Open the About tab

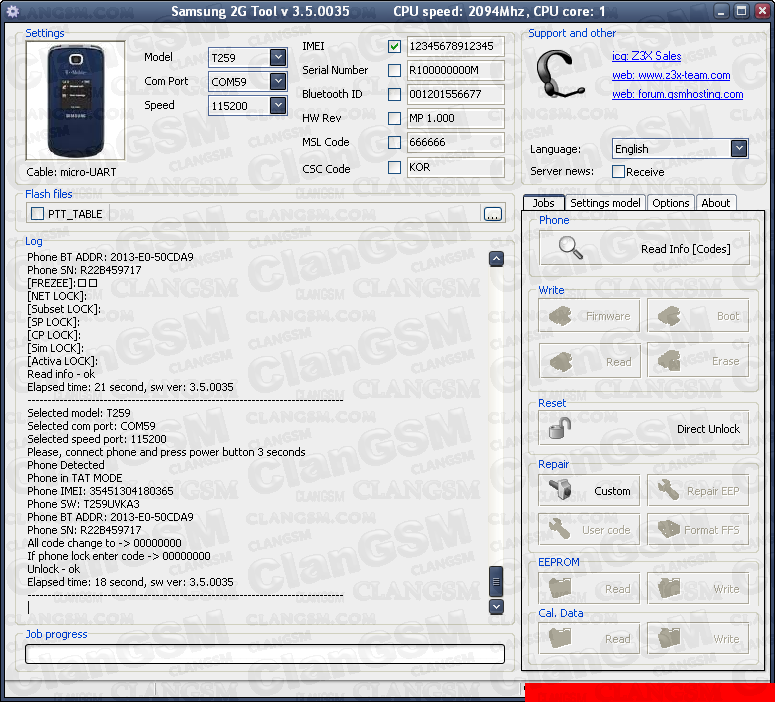[x=716, y=203]
